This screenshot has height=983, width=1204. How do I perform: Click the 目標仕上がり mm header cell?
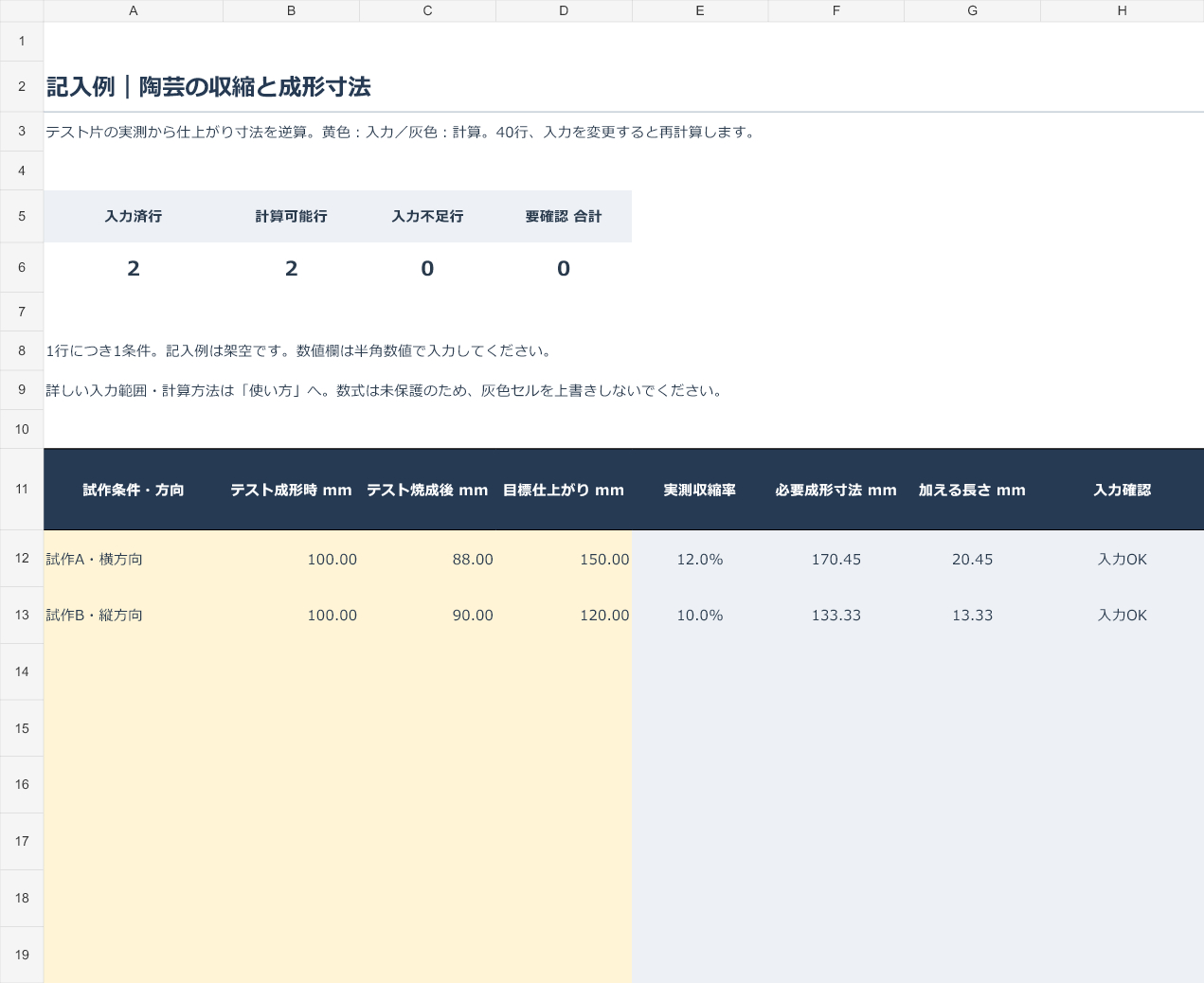pos(564,490)
